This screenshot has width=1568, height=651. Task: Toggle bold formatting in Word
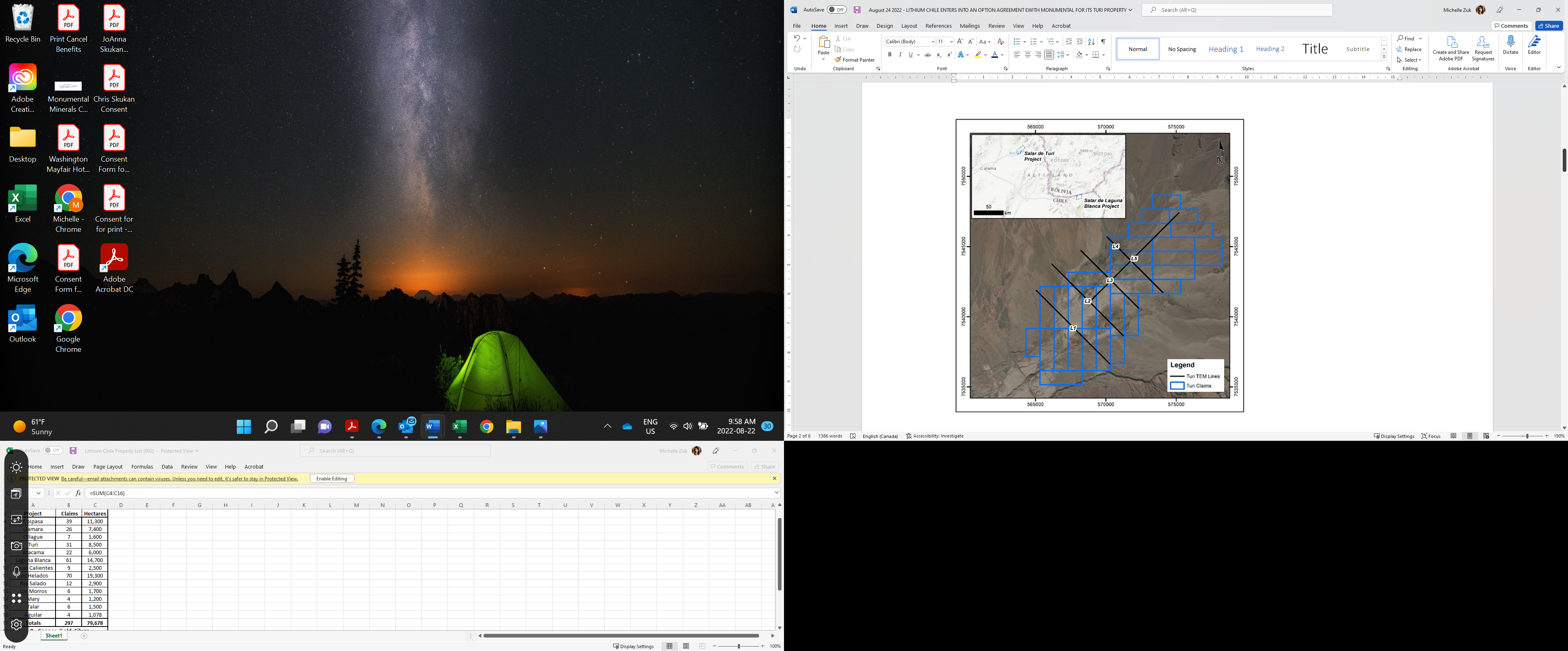tap(889, 55)
